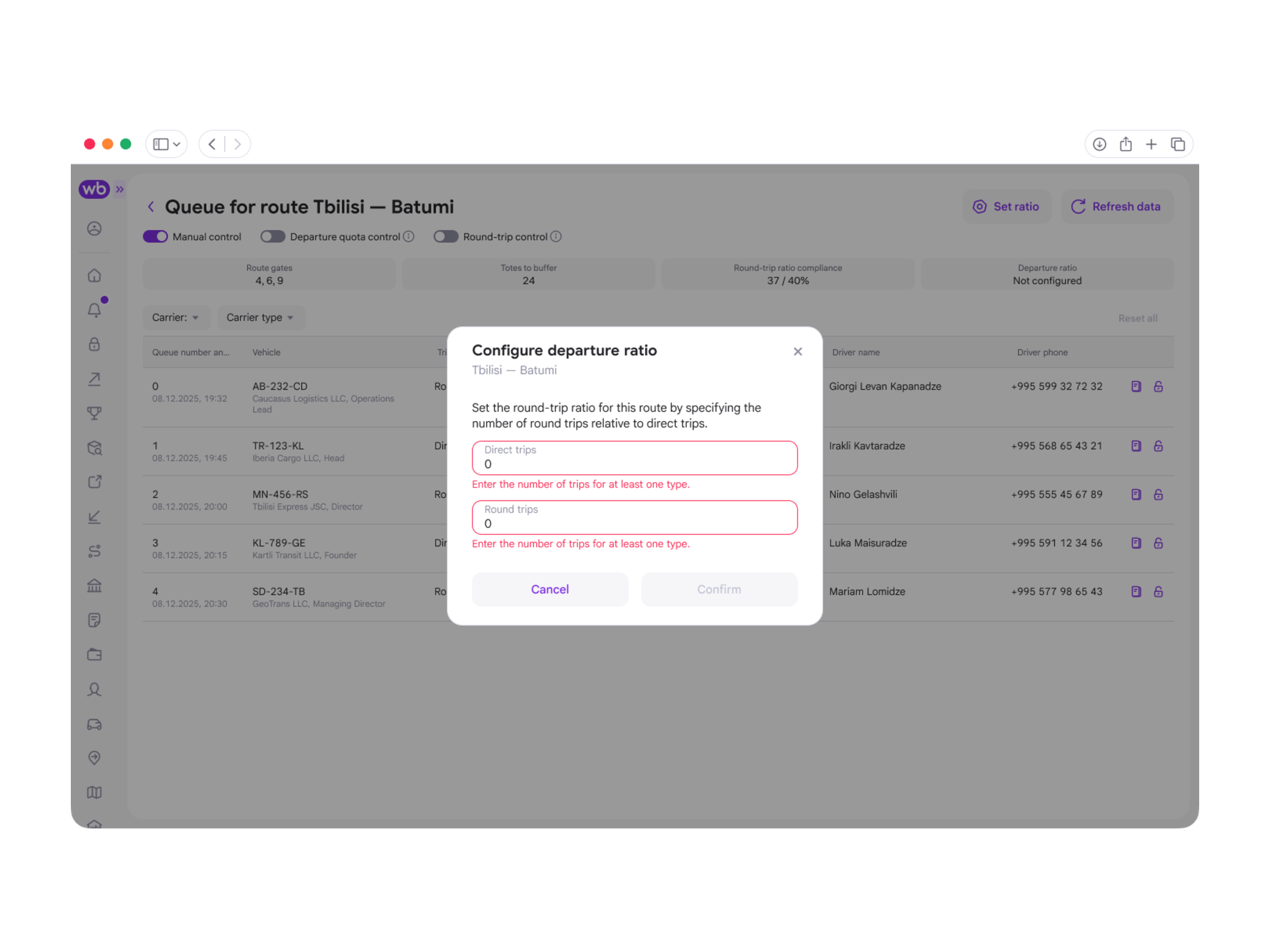Screen dimensions: 1270x952
Task: Open the Carrier type dropdown
Action: (x=261, y=317)
